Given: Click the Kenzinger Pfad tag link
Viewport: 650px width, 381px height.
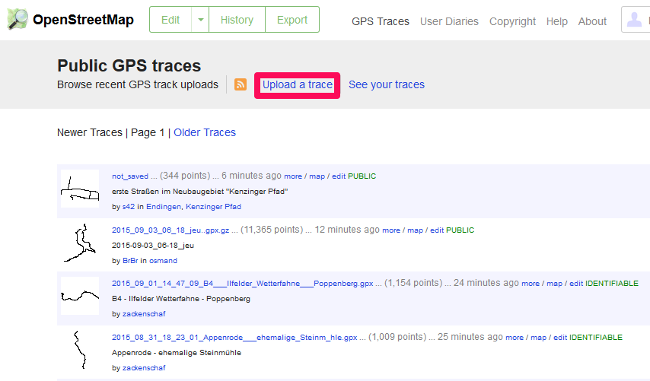Looking at the screenshot, I should 213,206.
